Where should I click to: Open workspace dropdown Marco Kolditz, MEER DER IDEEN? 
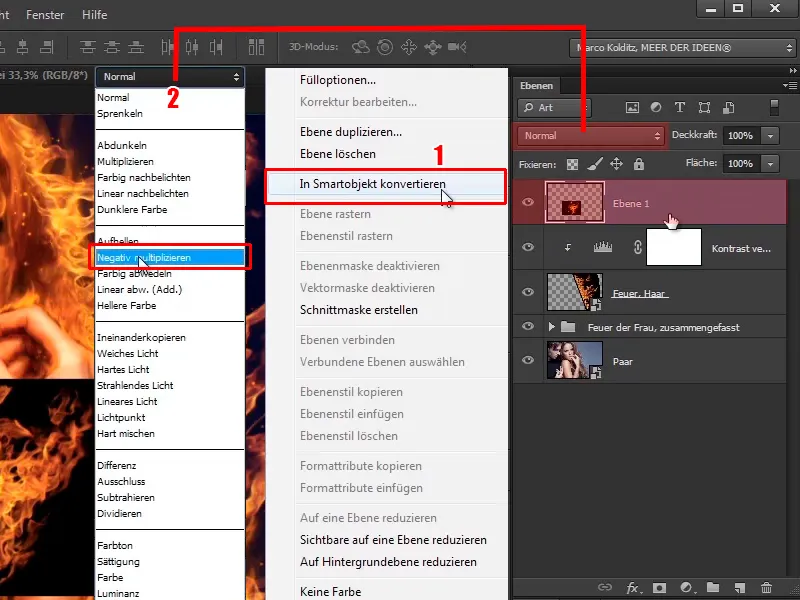coord(683,48)
